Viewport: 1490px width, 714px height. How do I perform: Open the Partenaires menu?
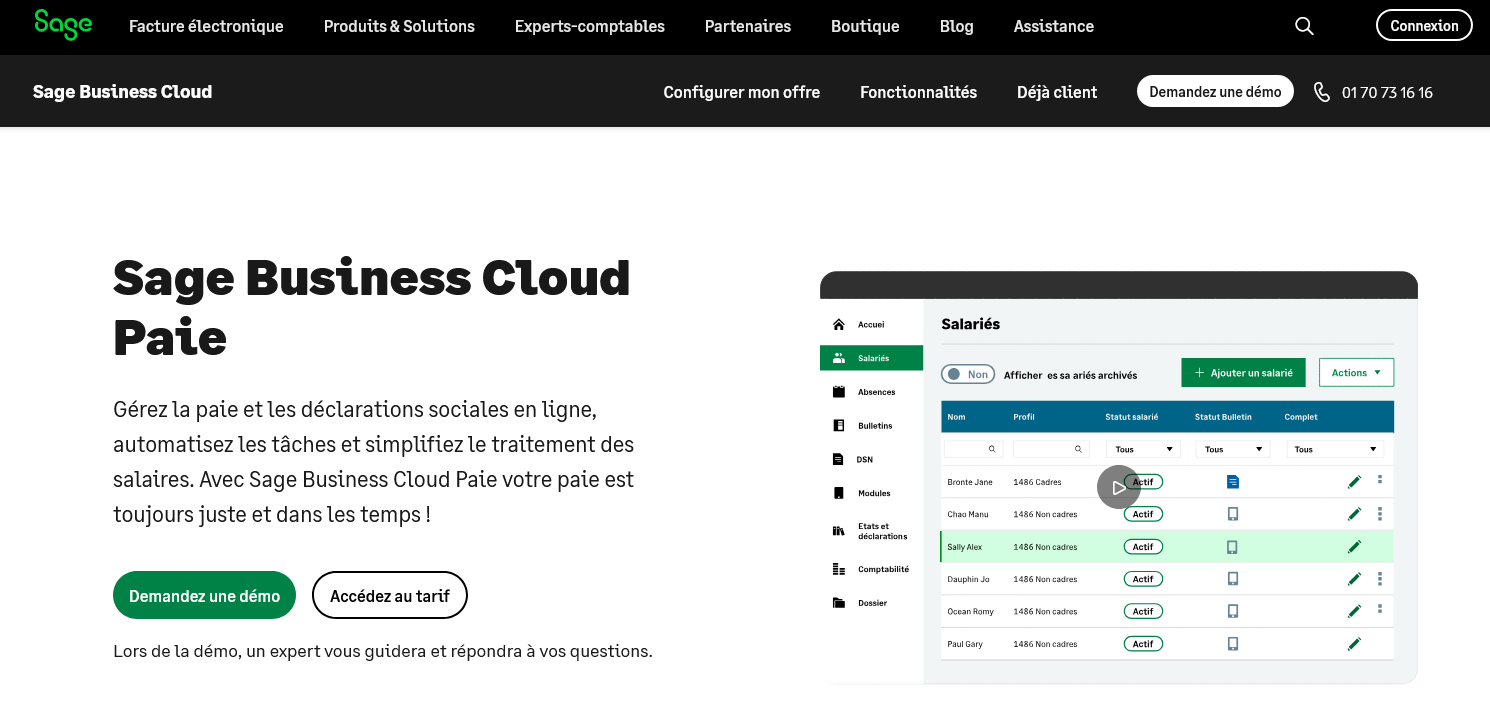pos(748,26)
